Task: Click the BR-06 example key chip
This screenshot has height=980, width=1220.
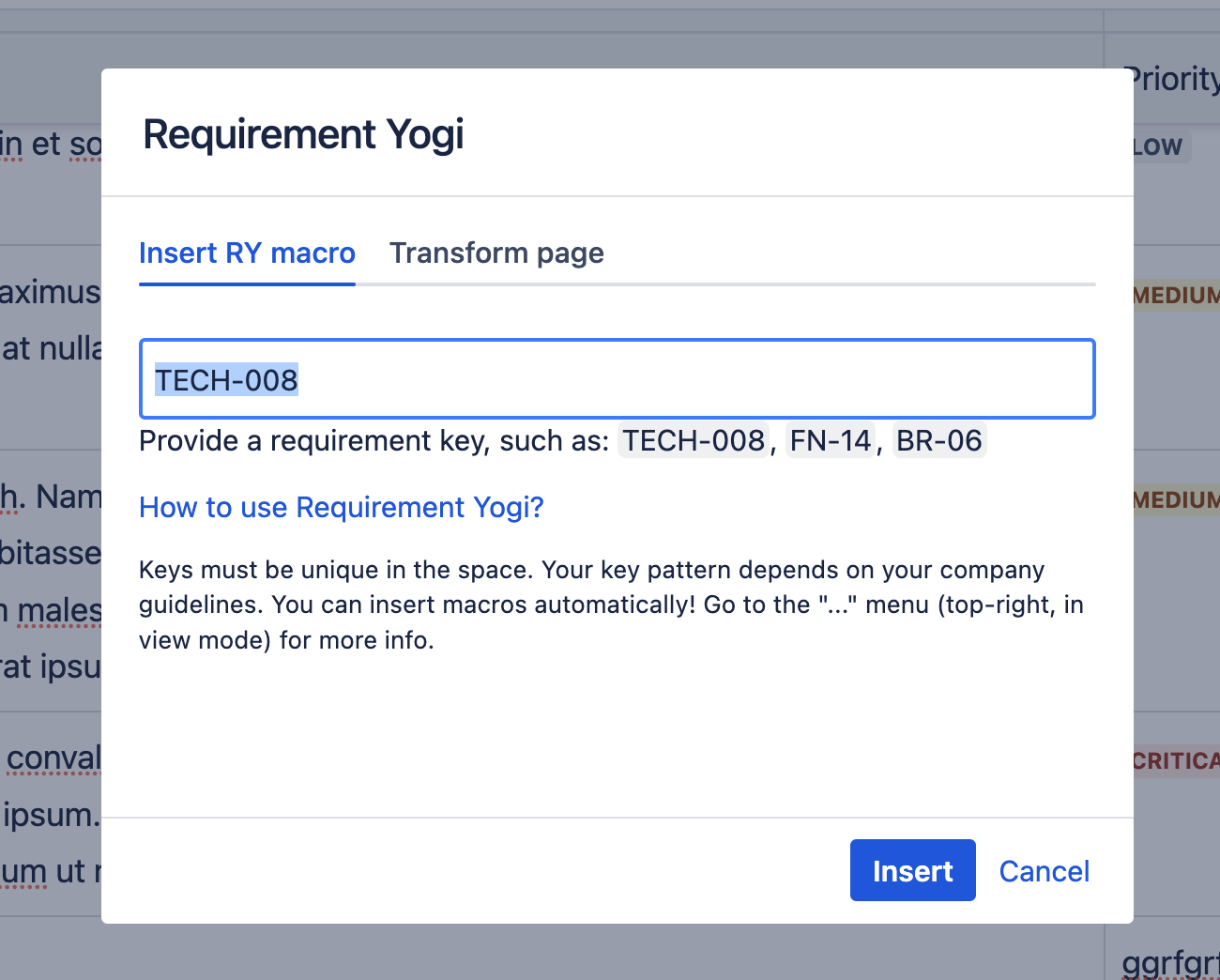Action: (938, 440)
